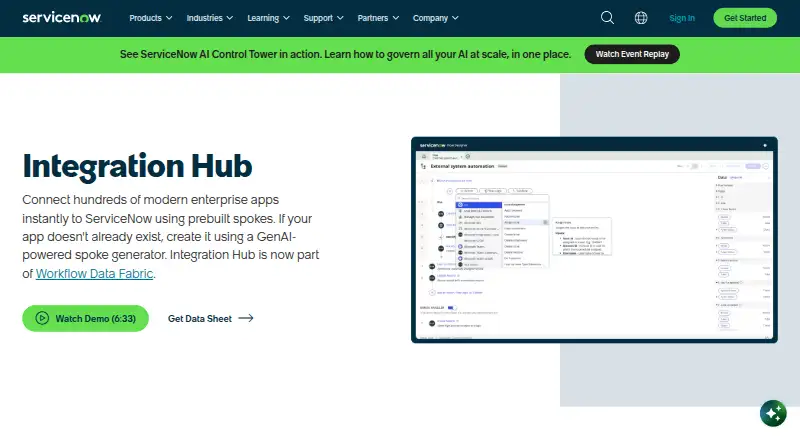Click the Integration Hub heading

[x=137, y=166]
